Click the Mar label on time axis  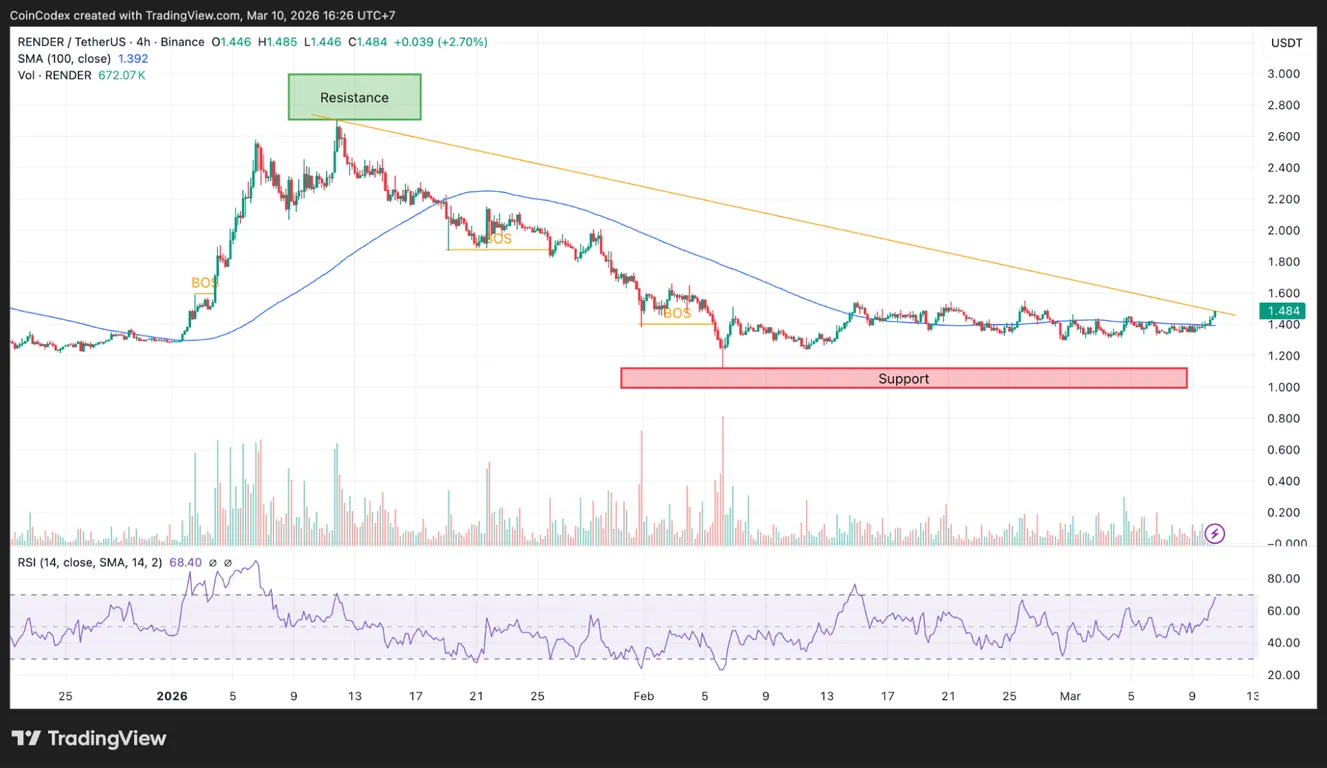(x=1070, y=696)
